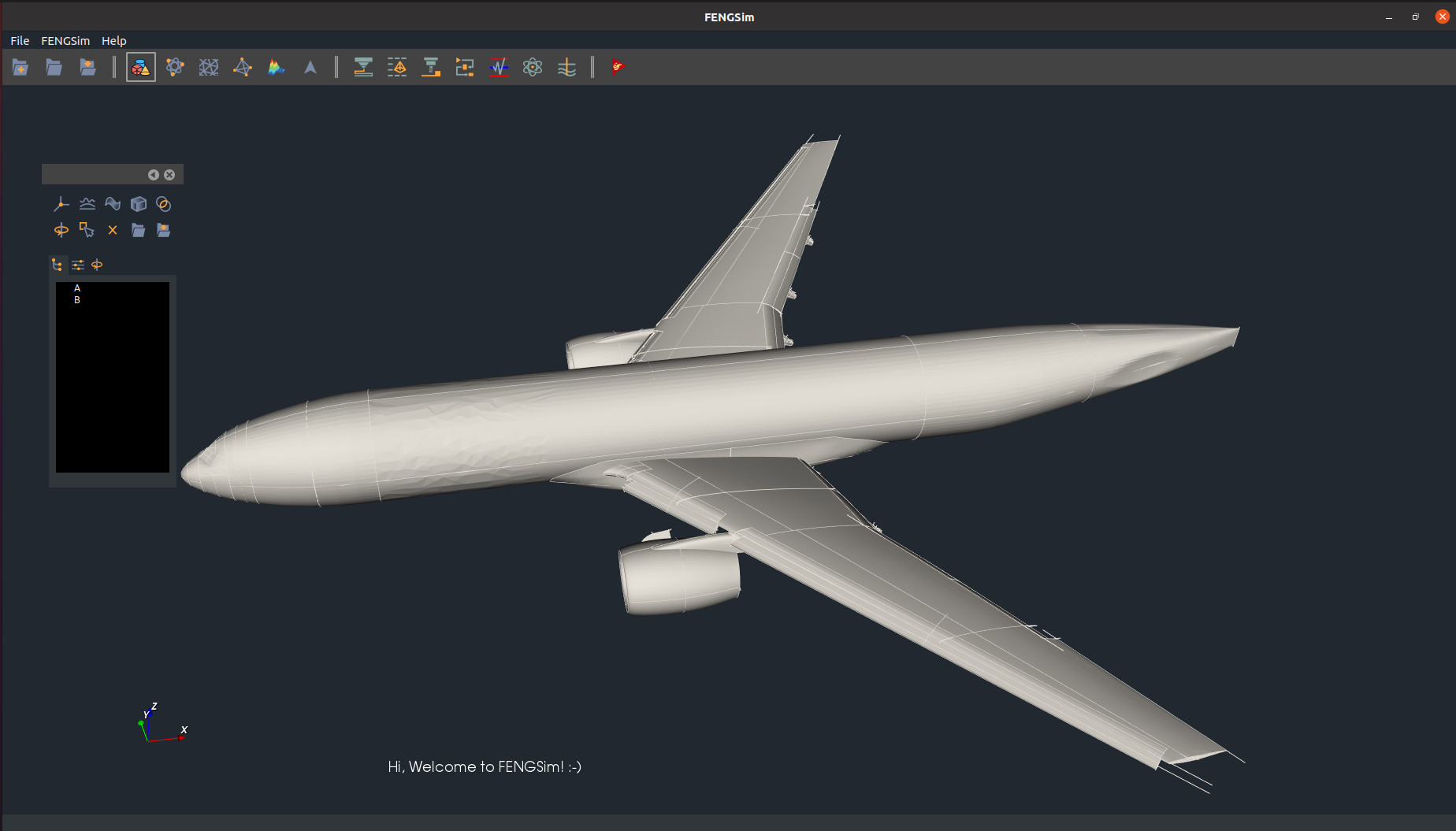The image size is (1456, 831).
Task: Click the new folder icon in main toolbar
Action: point(20,68)
